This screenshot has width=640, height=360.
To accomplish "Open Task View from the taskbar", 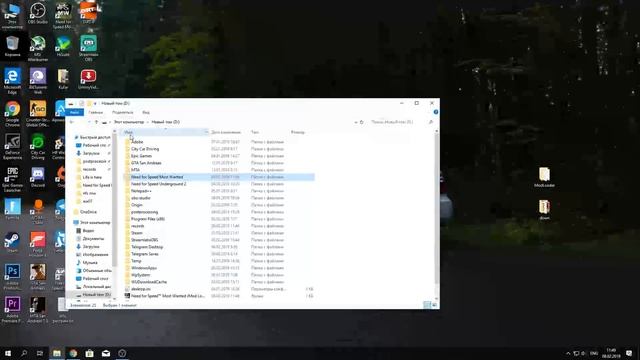I will (x=40, y=353).
